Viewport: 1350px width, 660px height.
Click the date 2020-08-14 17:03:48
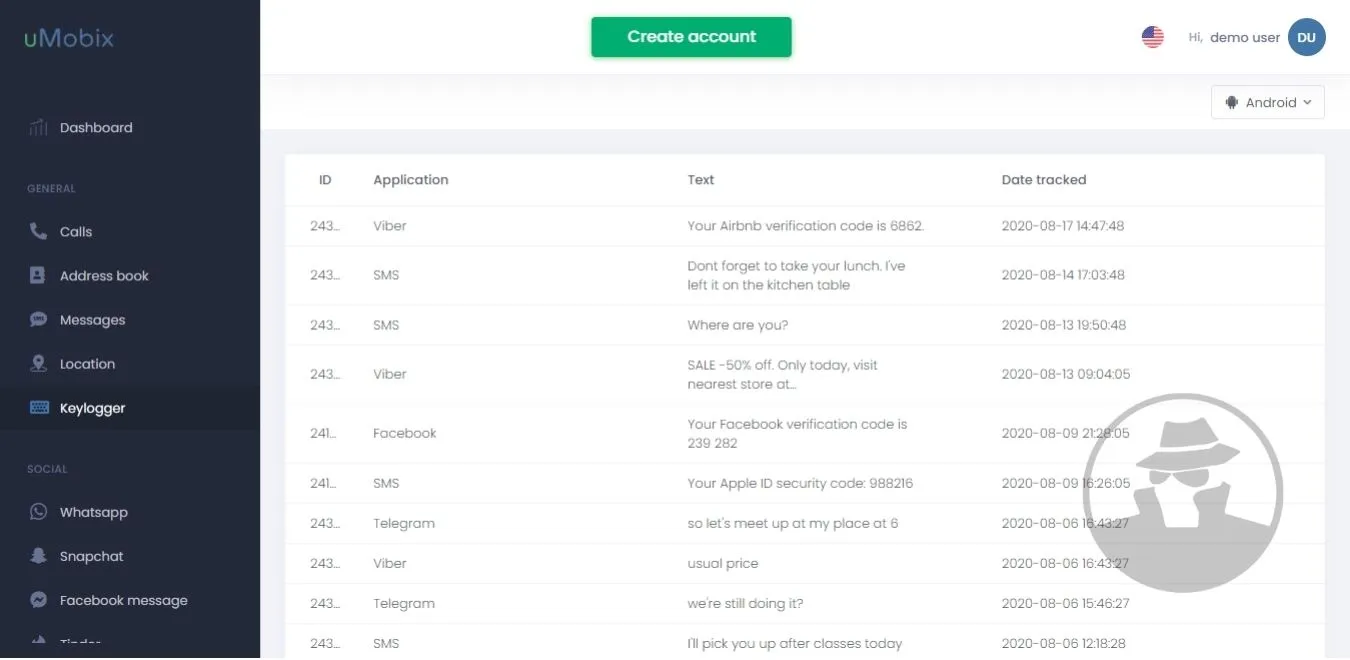pos(1063,275)
